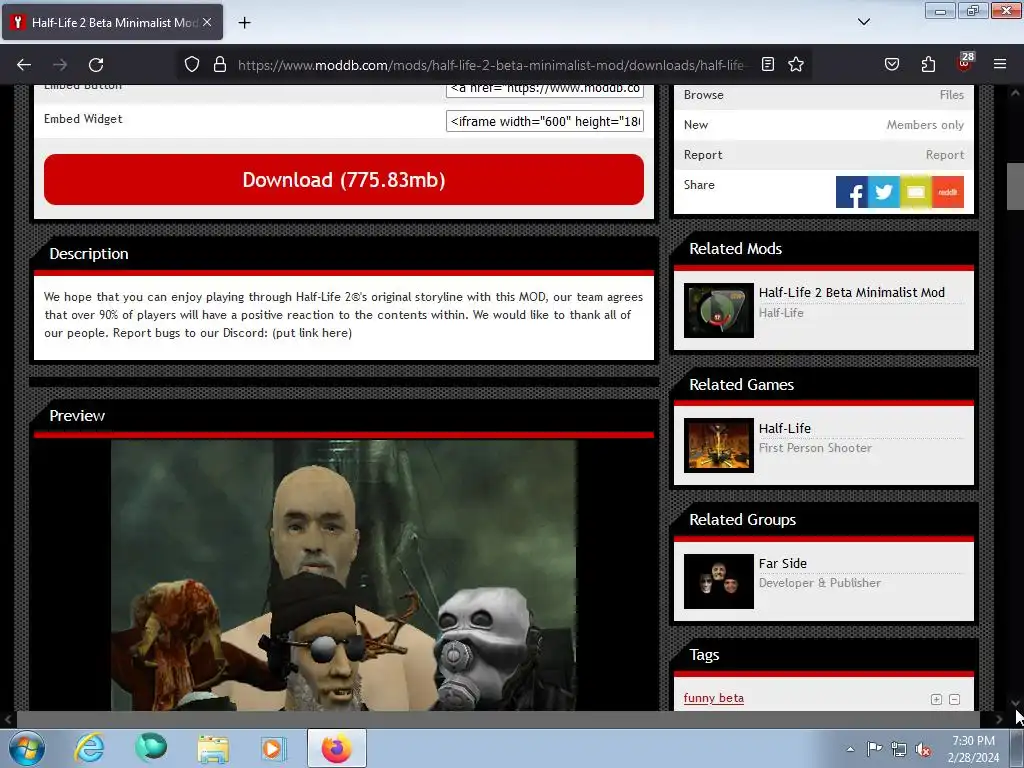Click the Far Side group thumbnail
1024x768 pixels.
pyautogui.click(x=718, y=581)
